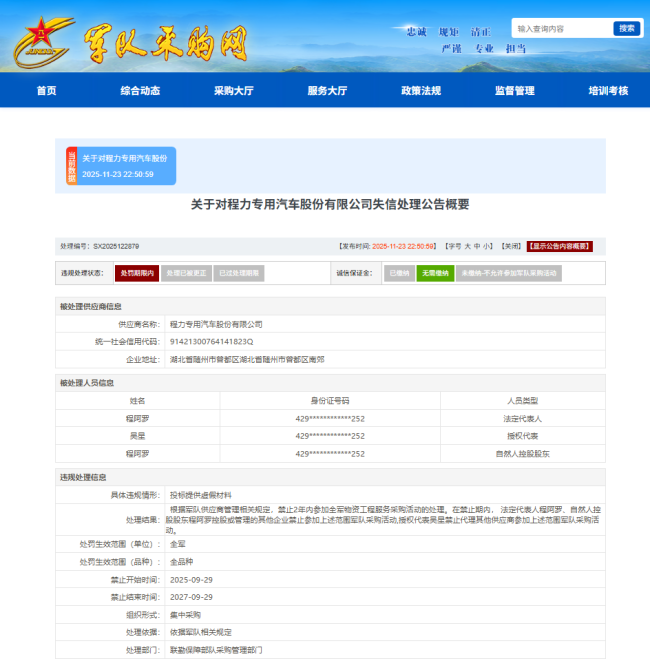Select the 已过处理期限 status tag
The height and width of the screenshot is (670, 650).
pyautogui.click(x=239, y=273)
